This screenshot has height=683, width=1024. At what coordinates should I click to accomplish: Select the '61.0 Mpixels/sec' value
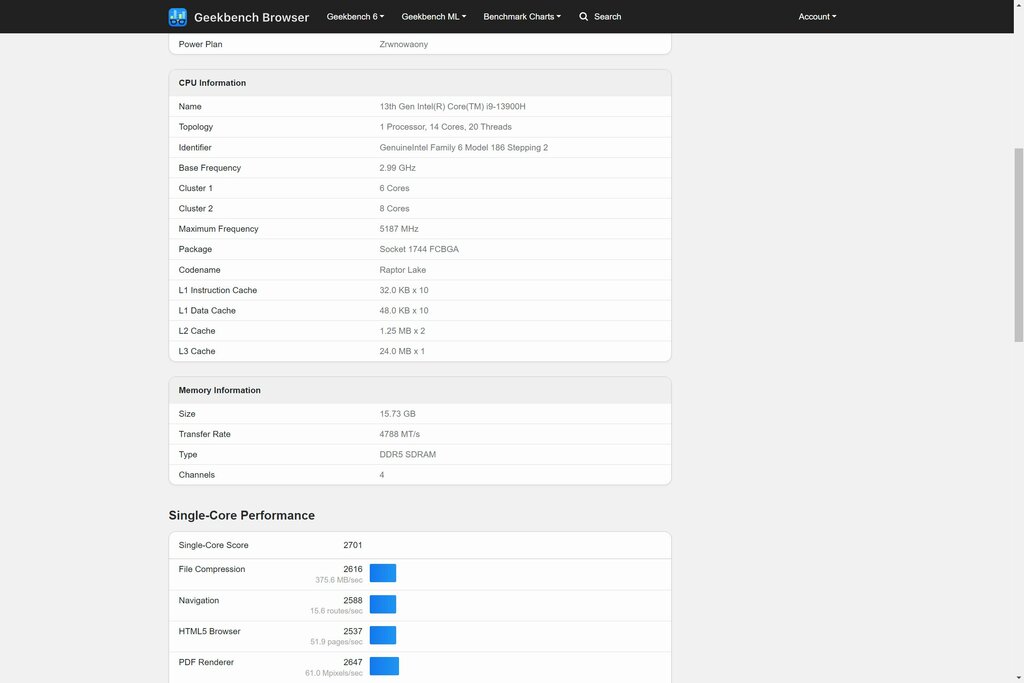(334, 673)
